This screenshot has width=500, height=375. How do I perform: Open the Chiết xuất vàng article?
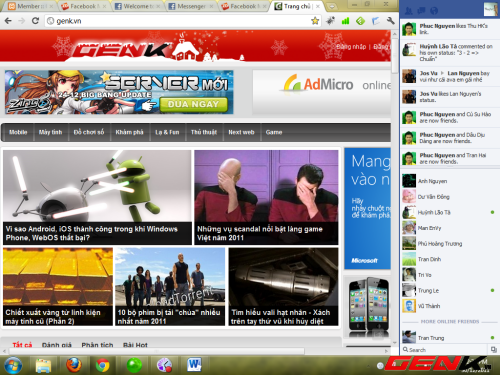point(58,287)
